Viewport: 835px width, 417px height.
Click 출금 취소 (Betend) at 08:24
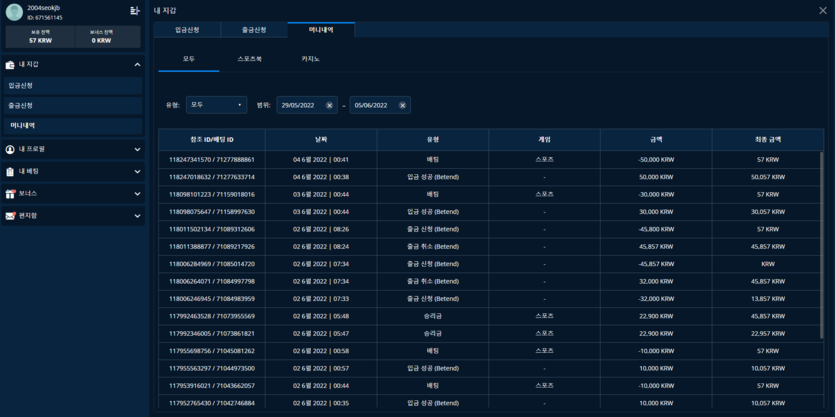tap(432, 247)
